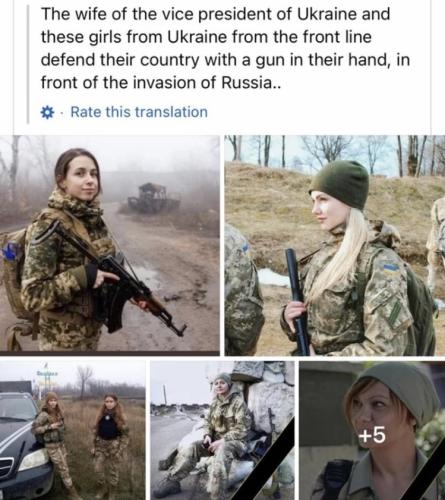Click the black mourning ribbon on sandbag photo
445x500 pixels.
coord(263,460)
